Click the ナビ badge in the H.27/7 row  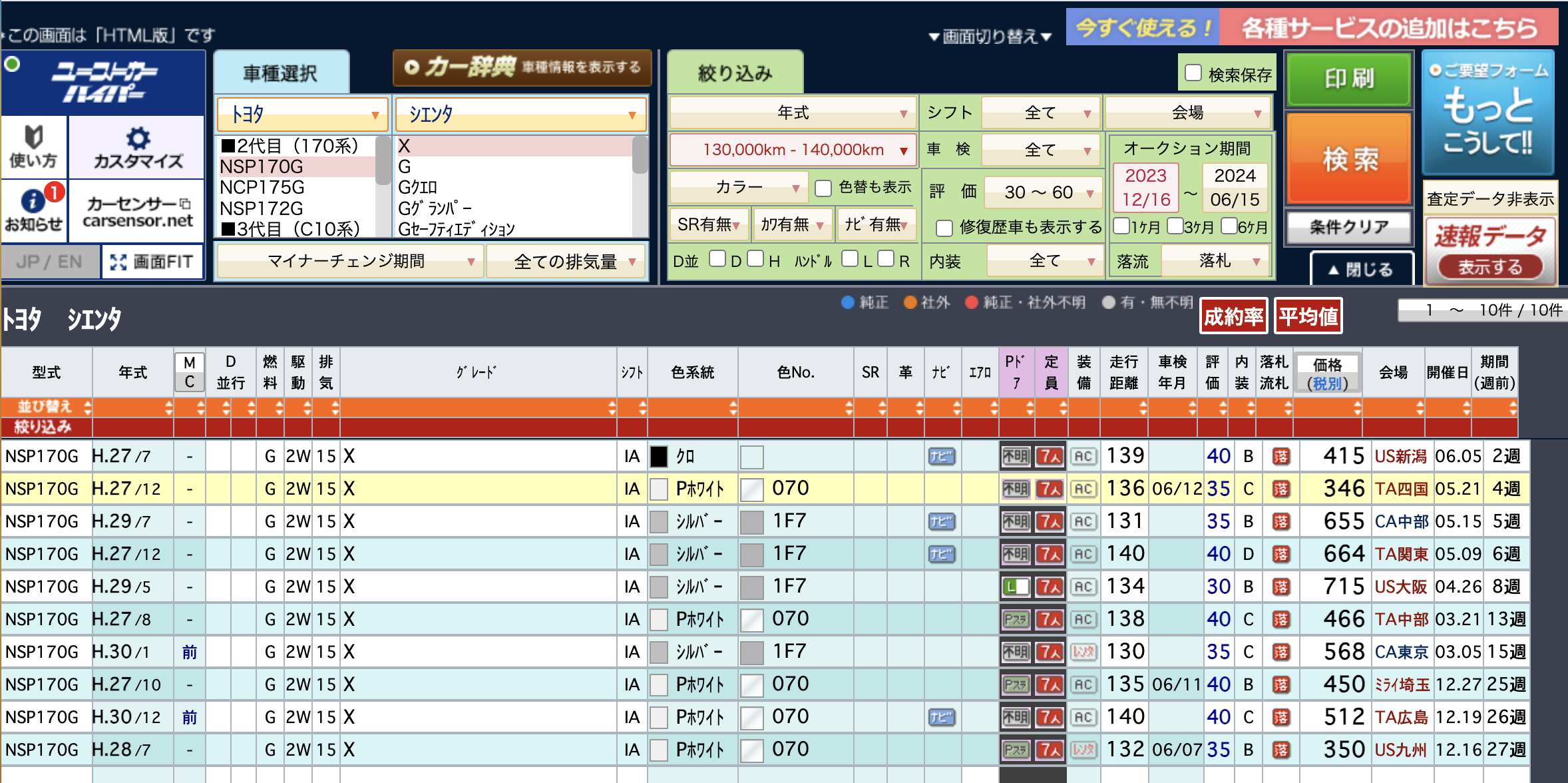(x=941, y=456)
